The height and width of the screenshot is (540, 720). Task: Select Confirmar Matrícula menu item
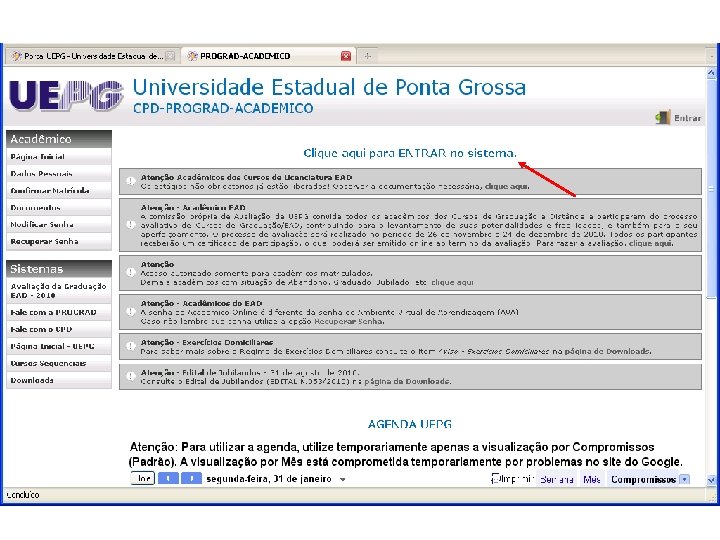click(x=59, y=191)
